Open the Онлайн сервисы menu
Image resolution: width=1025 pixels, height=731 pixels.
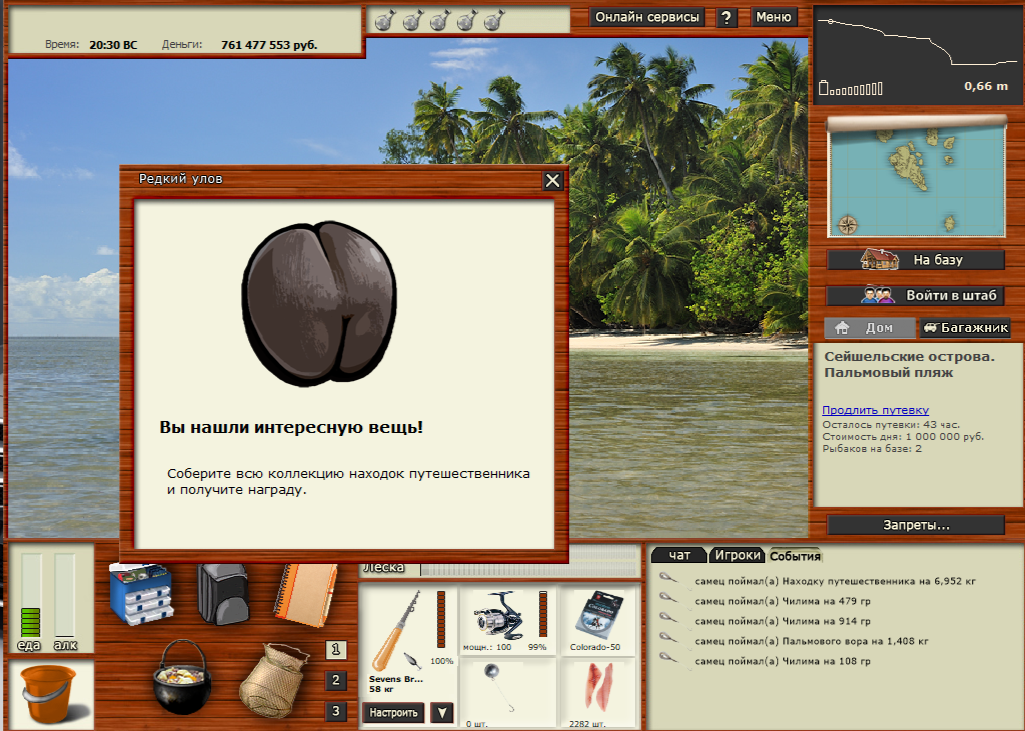(x=647, y=17)
